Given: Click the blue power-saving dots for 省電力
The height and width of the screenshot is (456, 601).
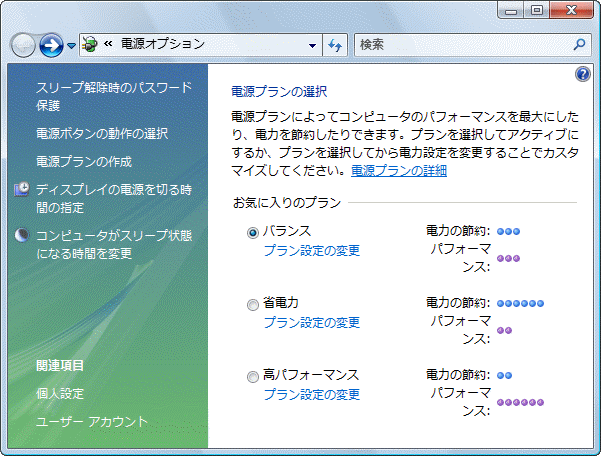Looking at the screenshot, I should click(520, 303).
